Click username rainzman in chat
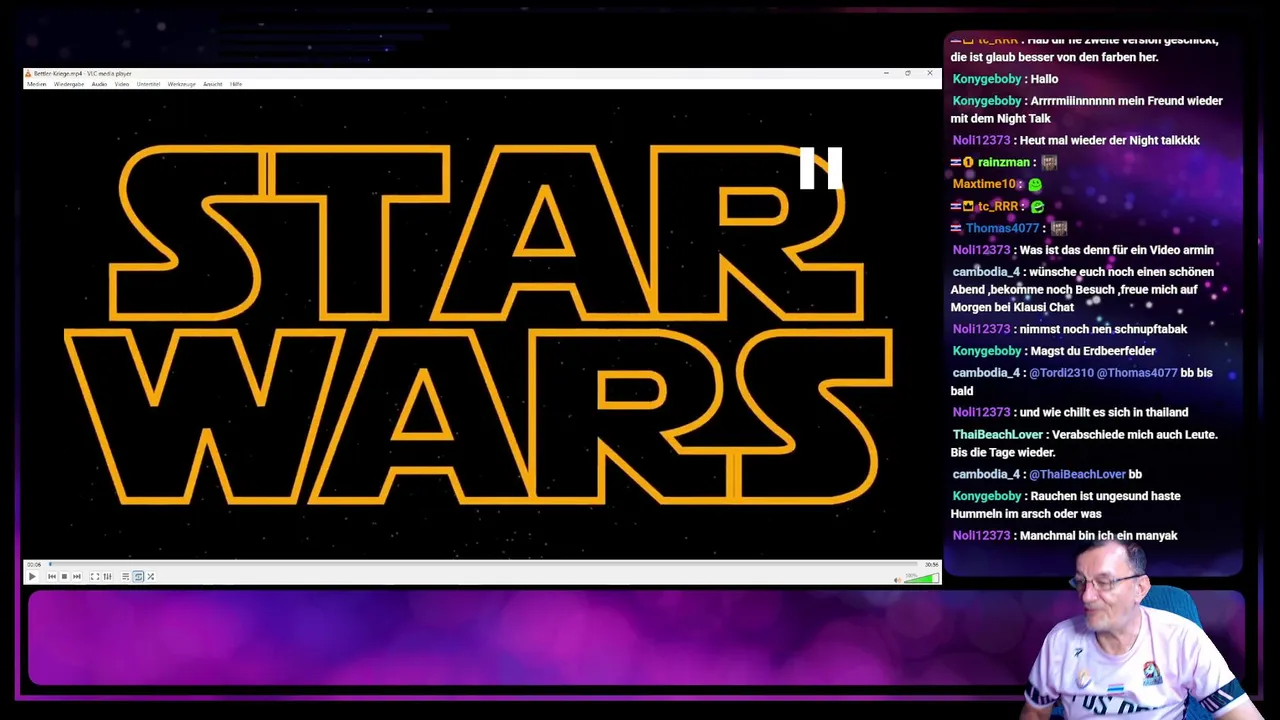 coord(1003,162)
